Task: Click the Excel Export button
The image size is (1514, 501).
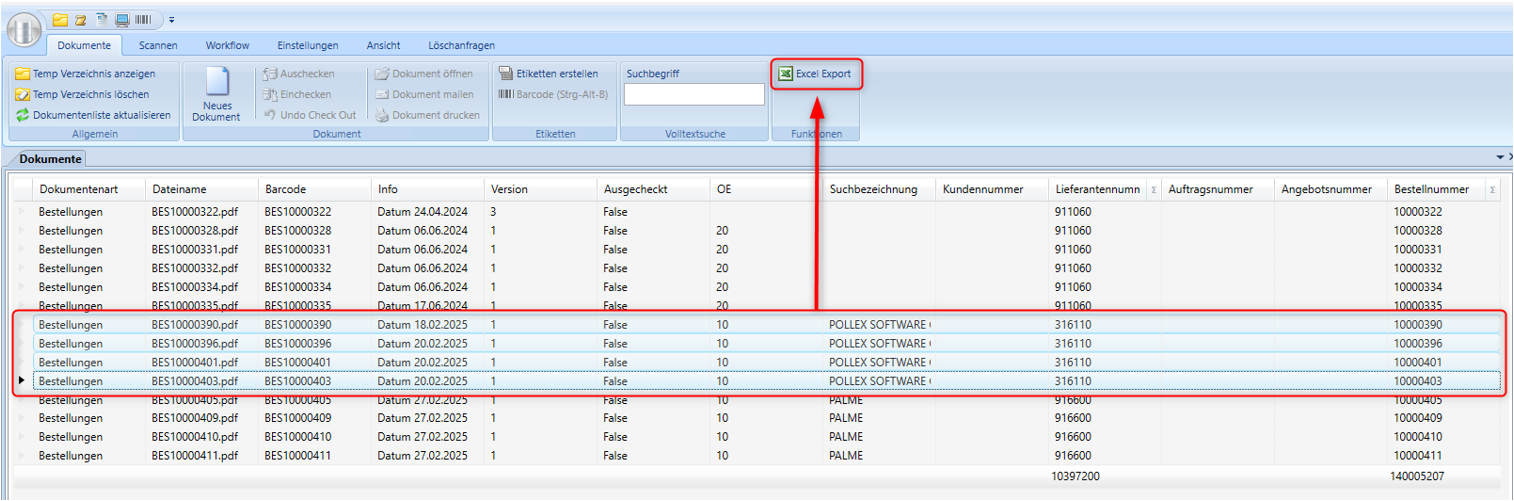Action: (815, 74)
